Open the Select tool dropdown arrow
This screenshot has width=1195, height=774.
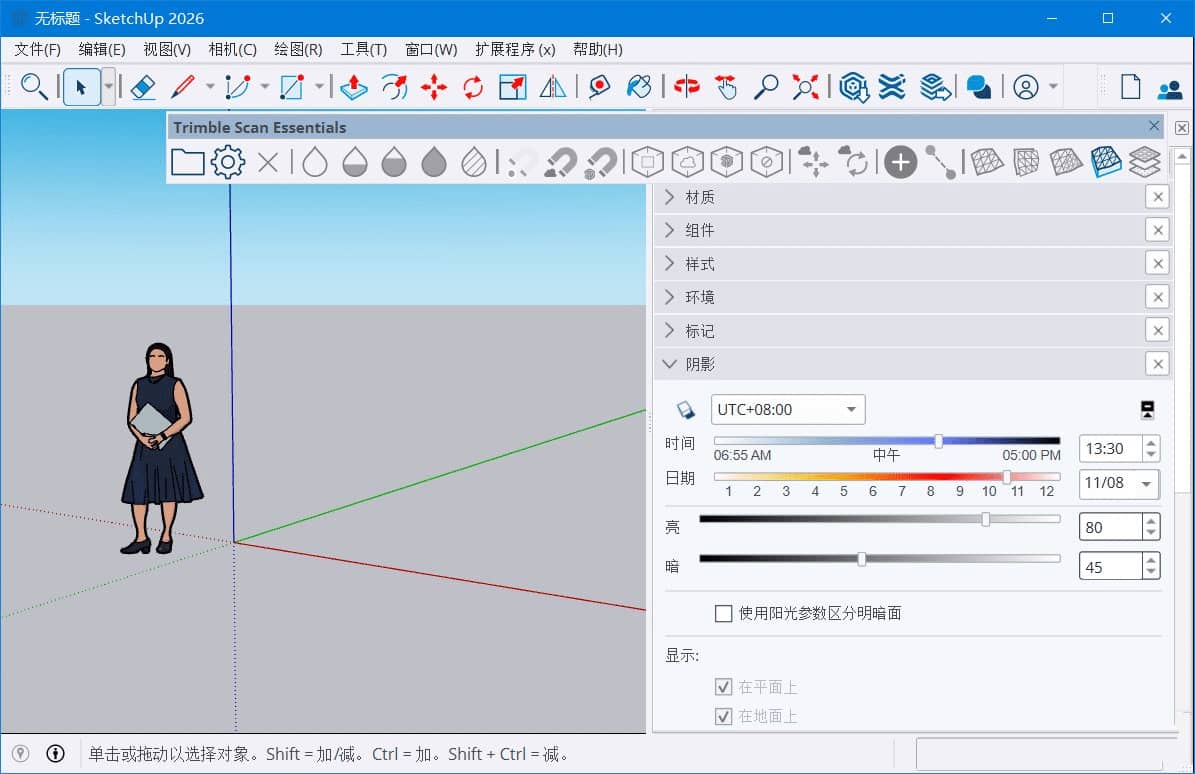pos(109,87)
